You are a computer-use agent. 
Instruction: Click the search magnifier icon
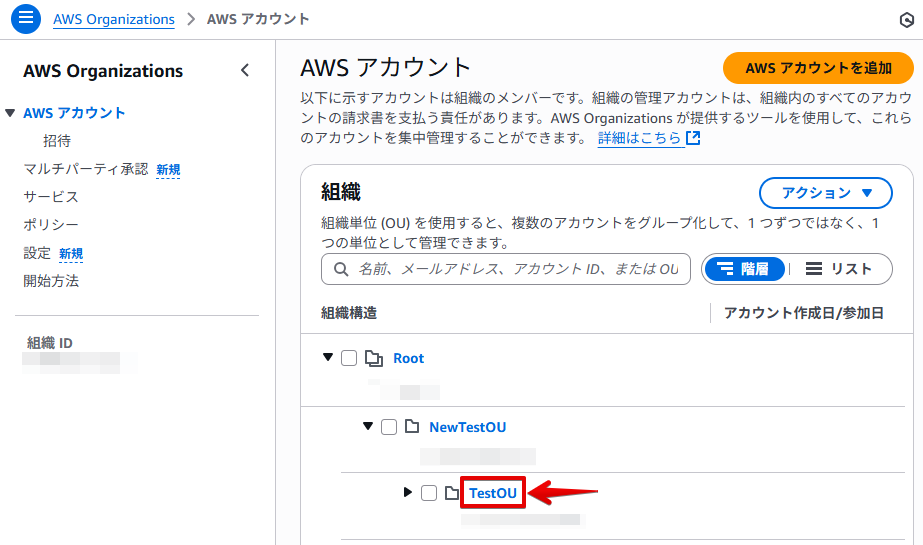341,269
